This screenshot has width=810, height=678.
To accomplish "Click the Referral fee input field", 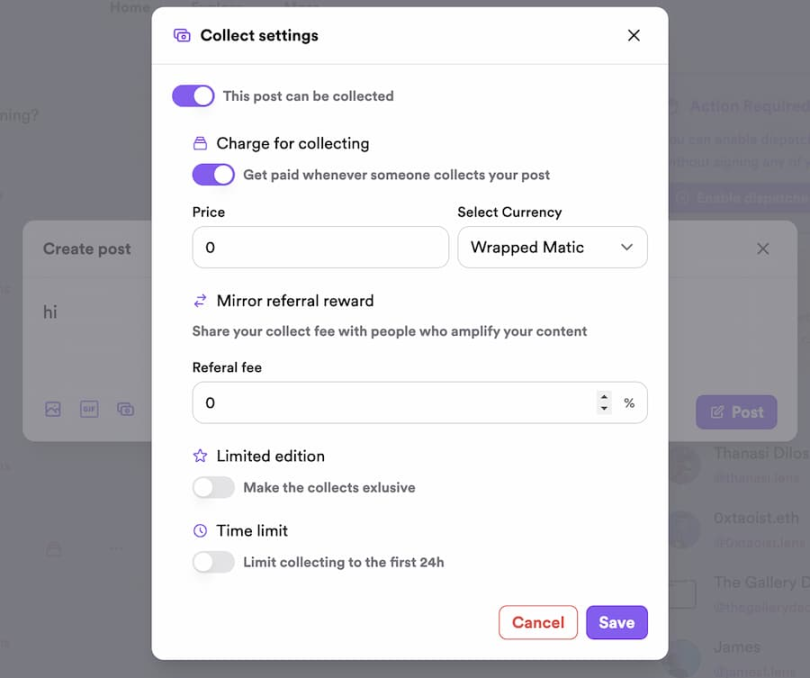I will pos(395,403).
